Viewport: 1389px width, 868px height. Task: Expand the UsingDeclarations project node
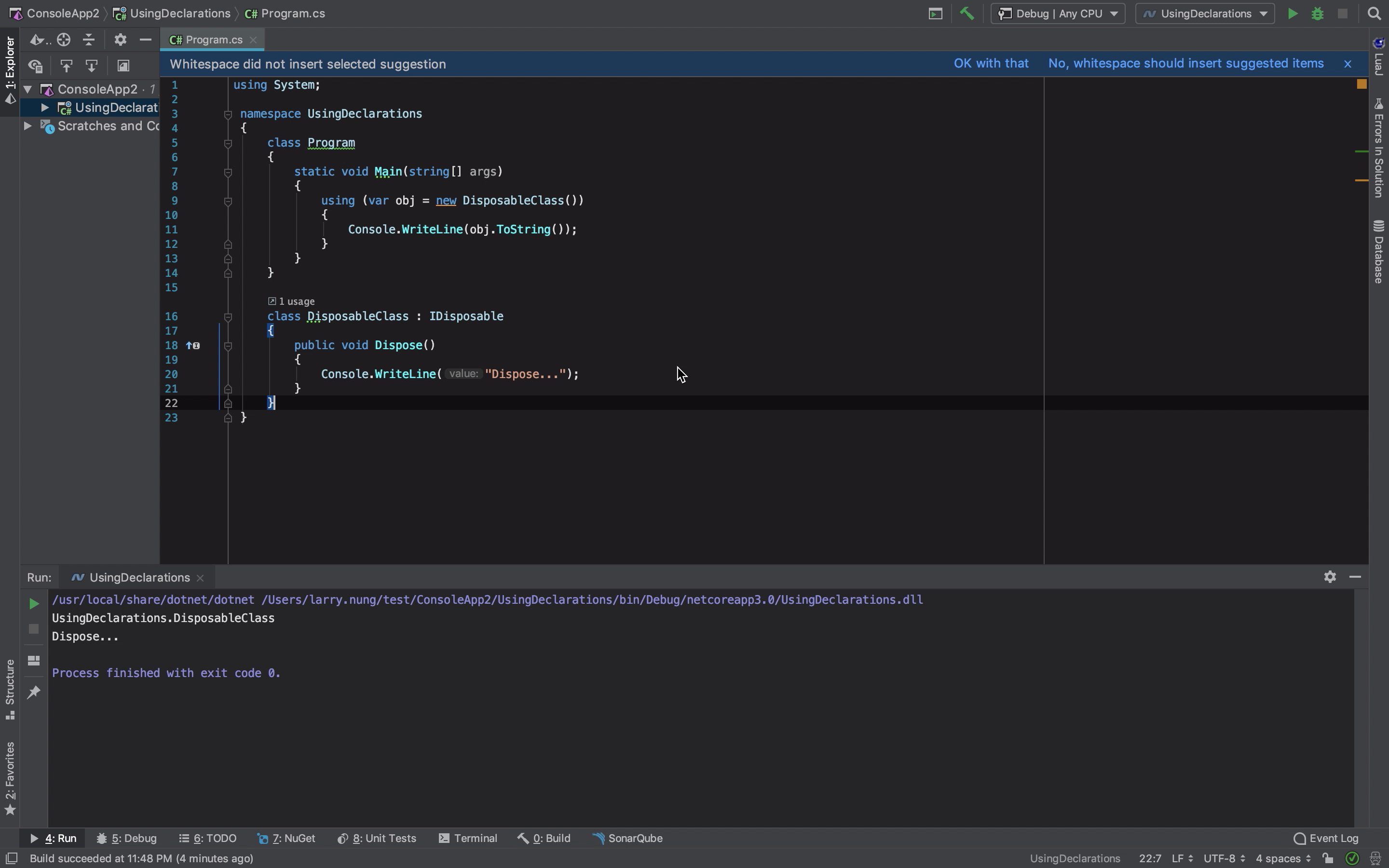(x=45, y=108)
